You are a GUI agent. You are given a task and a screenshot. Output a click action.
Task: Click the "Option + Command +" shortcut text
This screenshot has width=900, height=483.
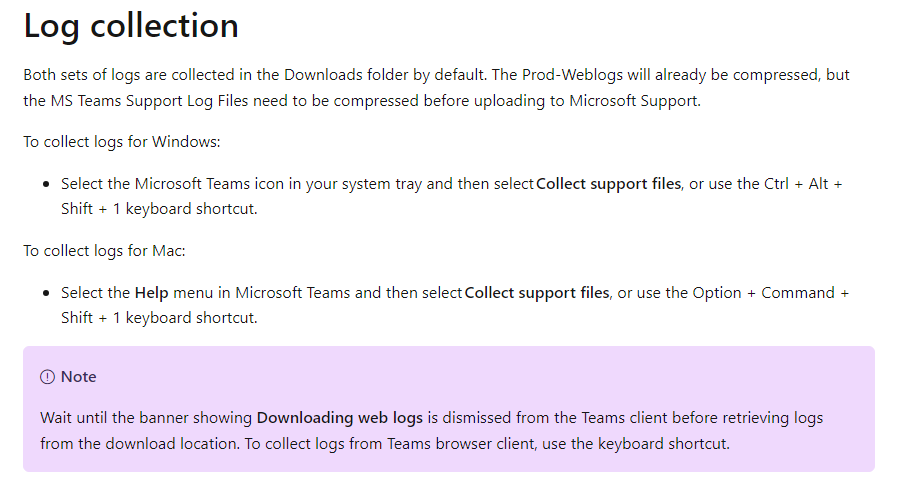point(771,293)
